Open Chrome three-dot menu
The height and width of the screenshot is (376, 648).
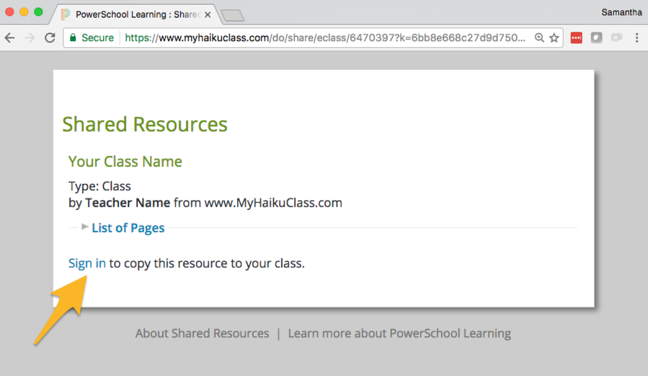[637, 38]
